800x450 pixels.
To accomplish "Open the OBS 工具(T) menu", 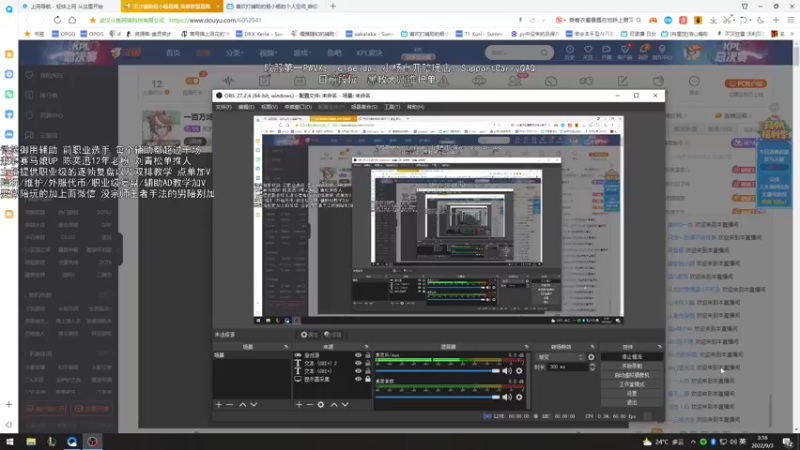I will pyautogui.click(x=392, y=107).
